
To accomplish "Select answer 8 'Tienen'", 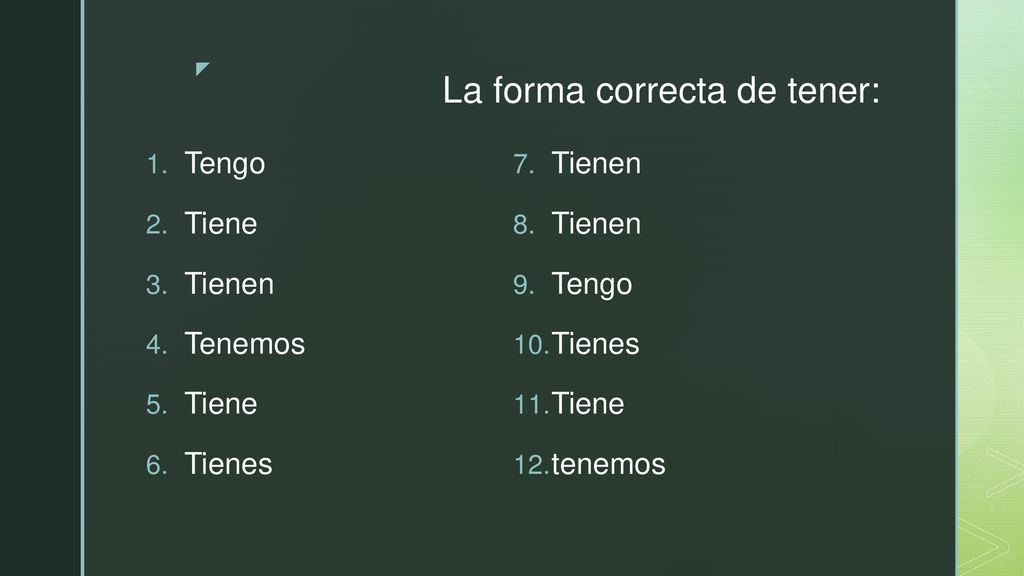I will [596, 224].
